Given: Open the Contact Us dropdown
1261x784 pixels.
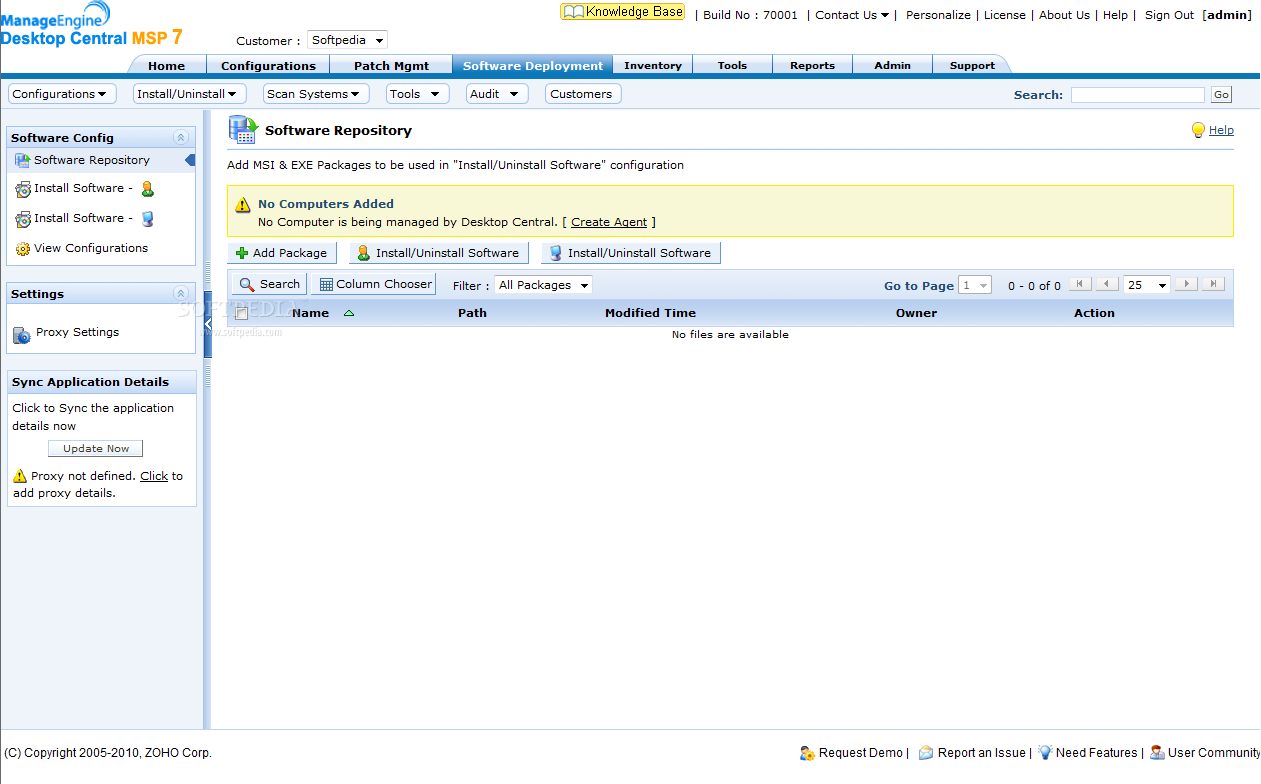Looking at the screenshot, I should coord(852,15).
